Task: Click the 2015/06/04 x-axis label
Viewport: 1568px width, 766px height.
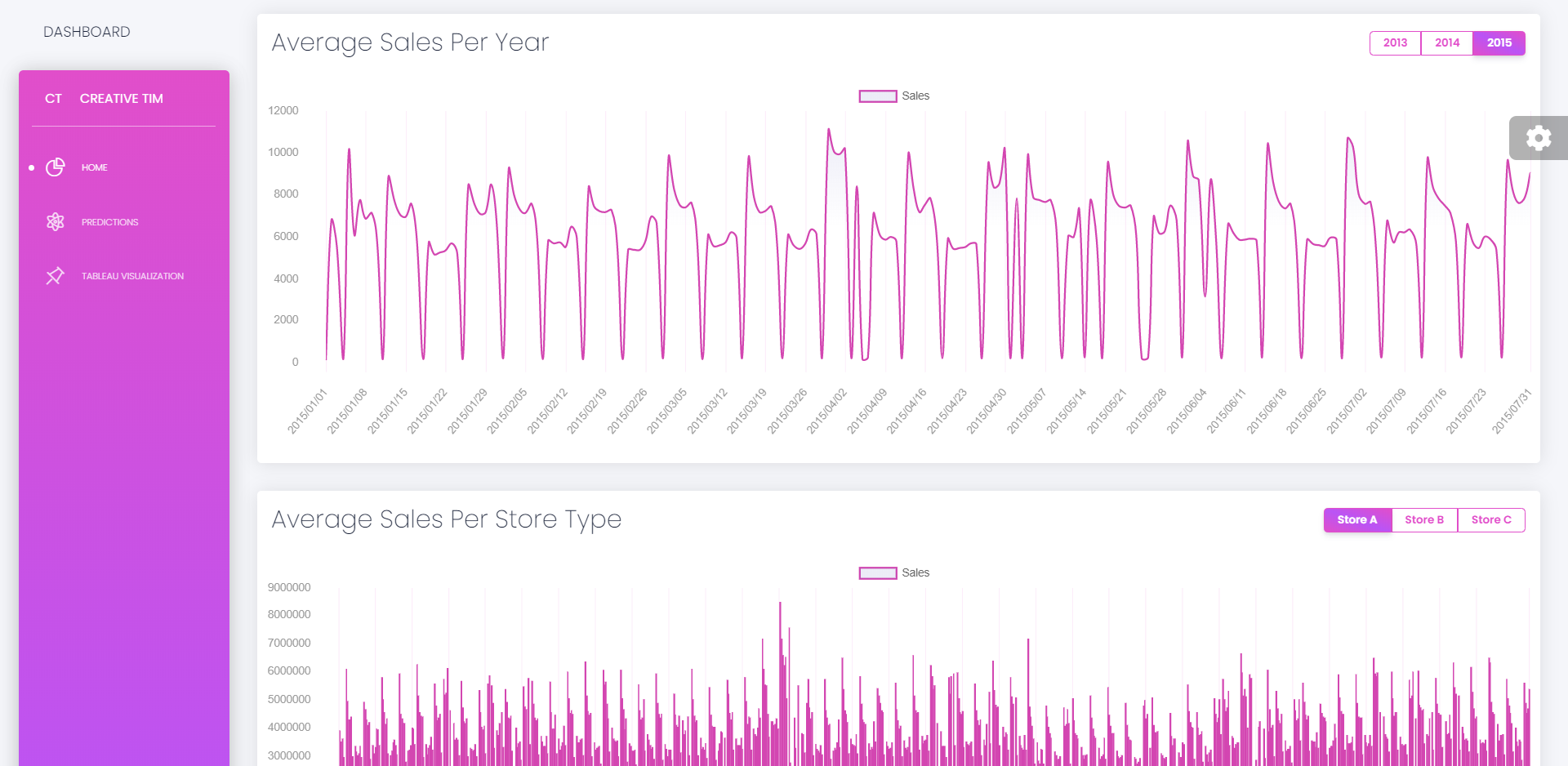Action: (x=1186, y=412)
